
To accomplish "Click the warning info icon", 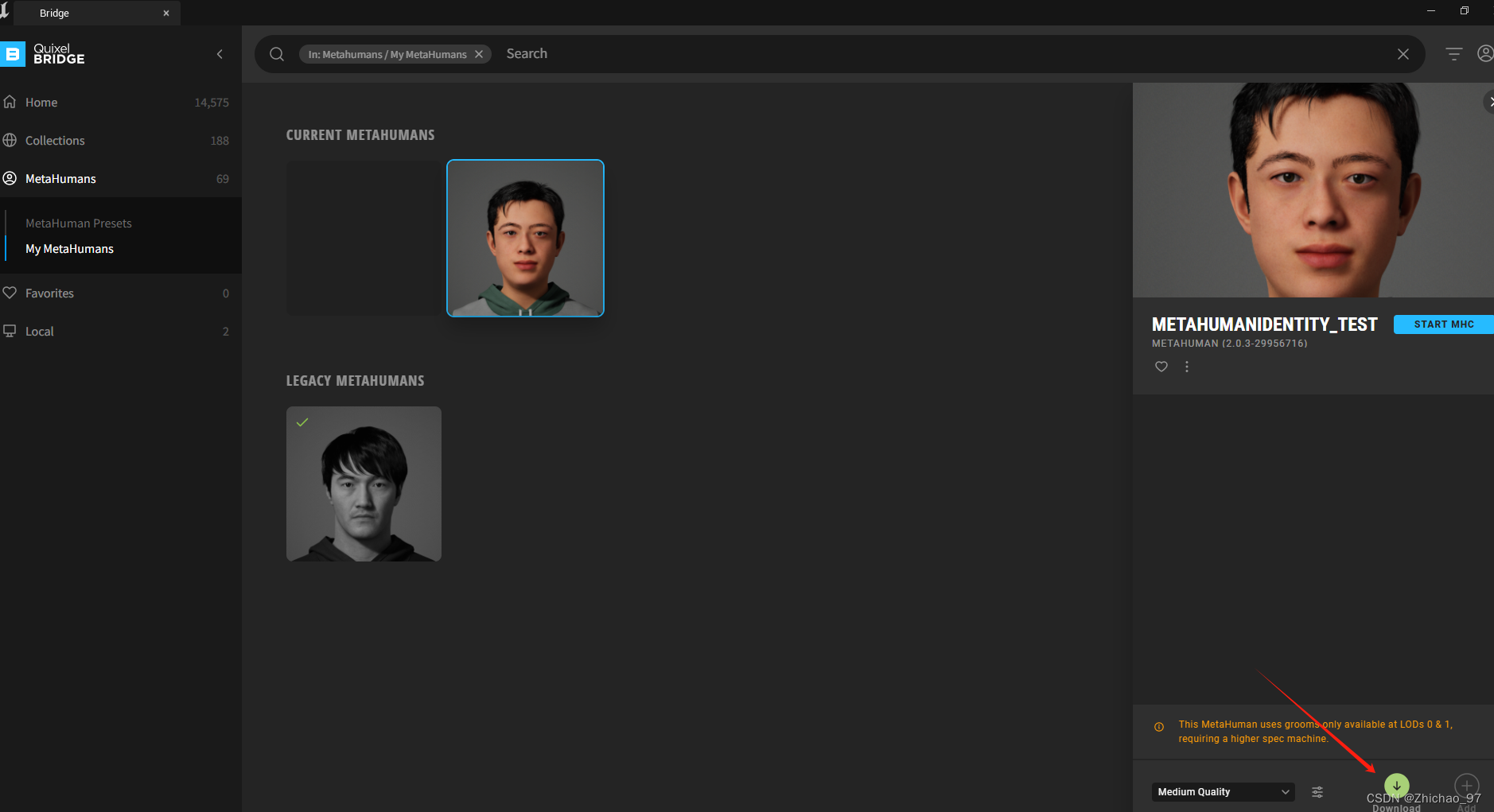I will [1159, 727].
